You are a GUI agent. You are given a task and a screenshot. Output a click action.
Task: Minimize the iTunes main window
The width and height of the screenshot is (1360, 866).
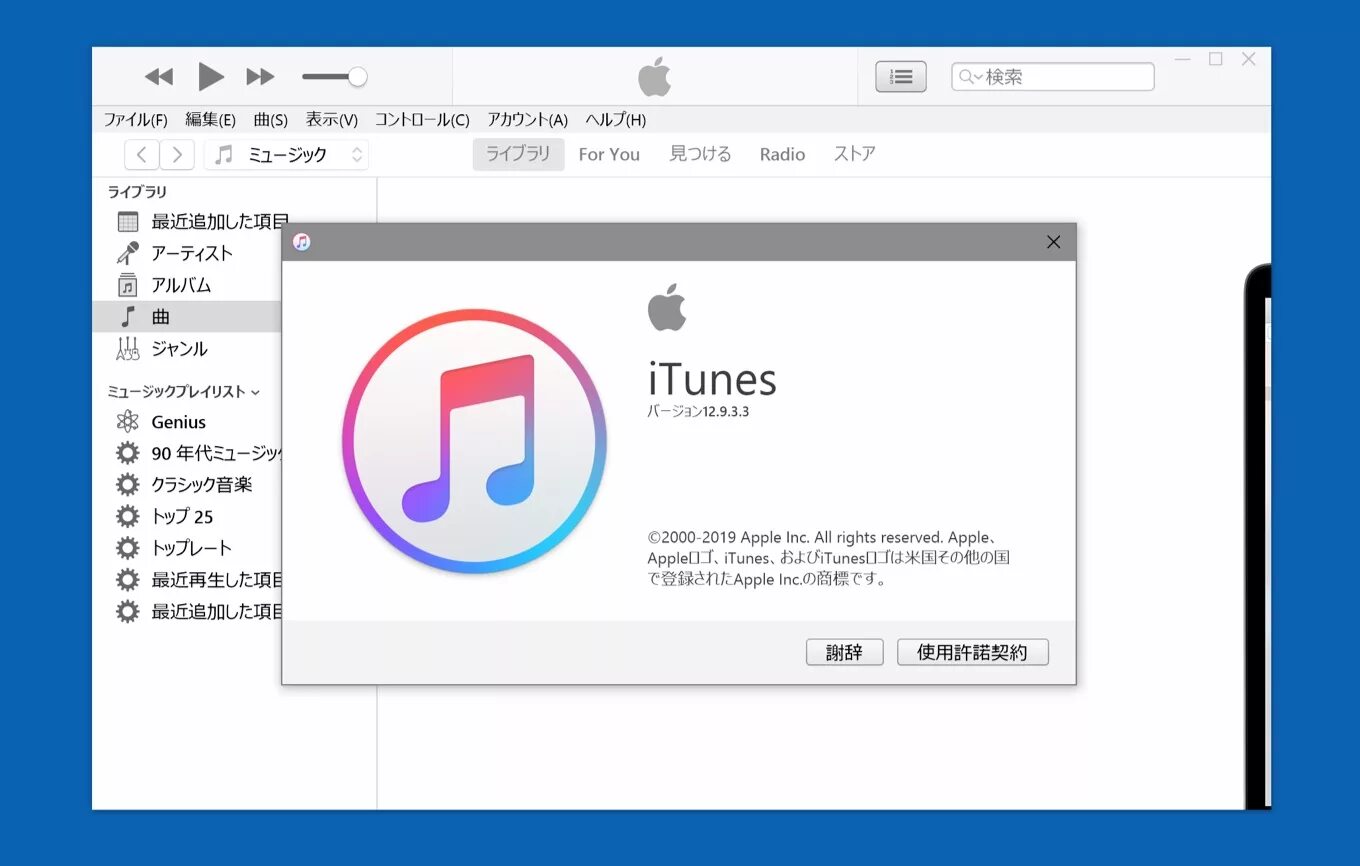click(x=1183, y=59)
